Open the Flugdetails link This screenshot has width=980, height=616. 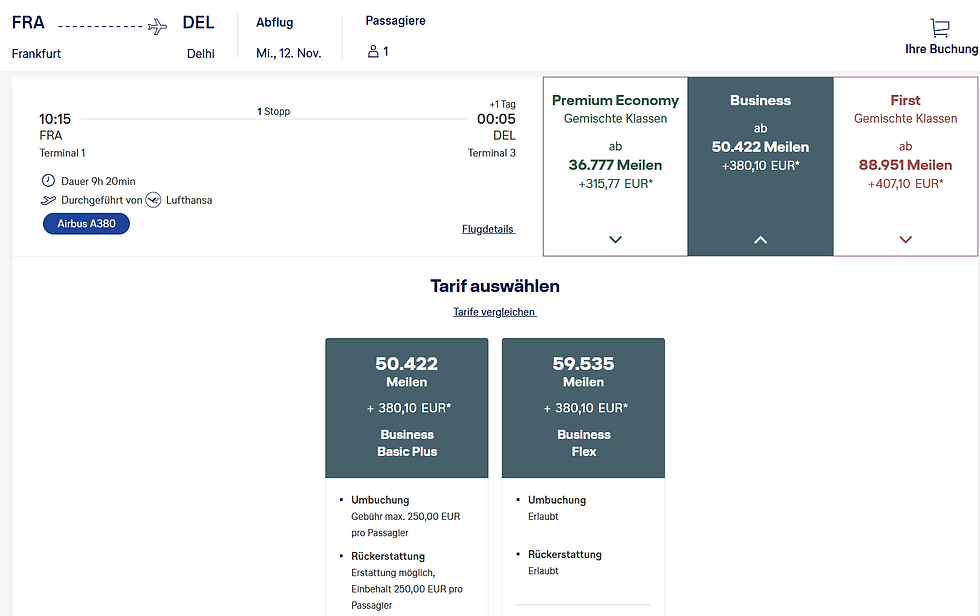(x=488, y=229)
